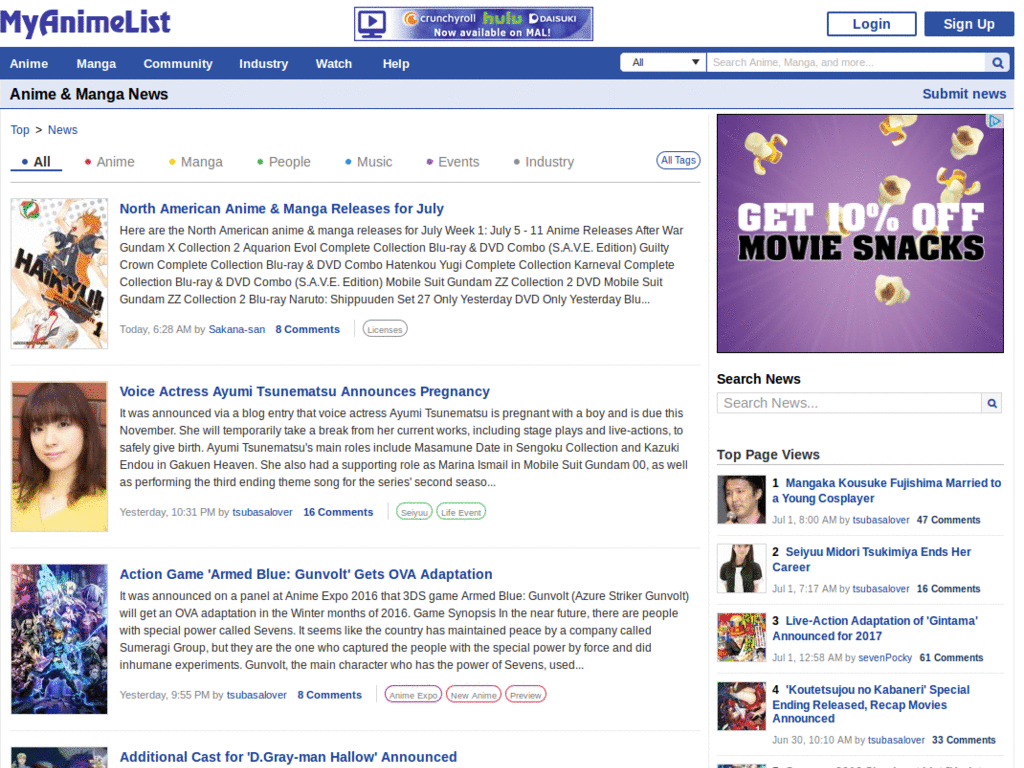Open 'Seiyuu Midori Tsukimiya Ends Her Career'
The height and width of the screenshot is (768, 1024).
[x=871, y=560]
